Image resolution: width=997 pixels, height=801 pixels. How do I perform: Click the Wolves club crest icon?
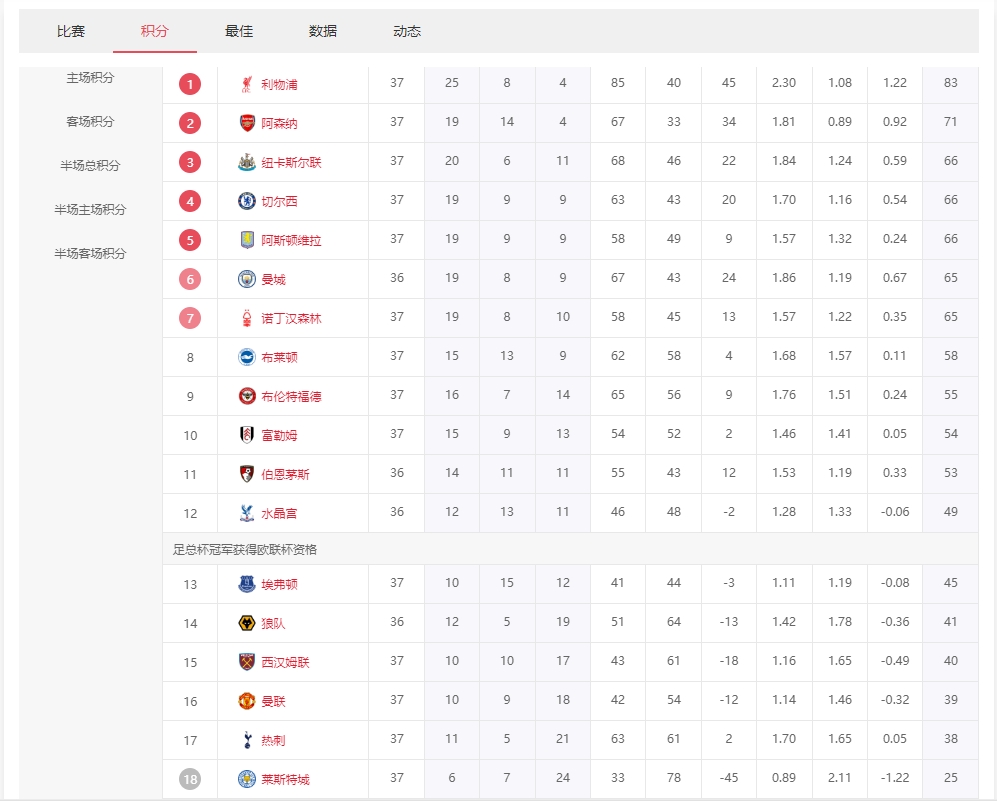247,623
